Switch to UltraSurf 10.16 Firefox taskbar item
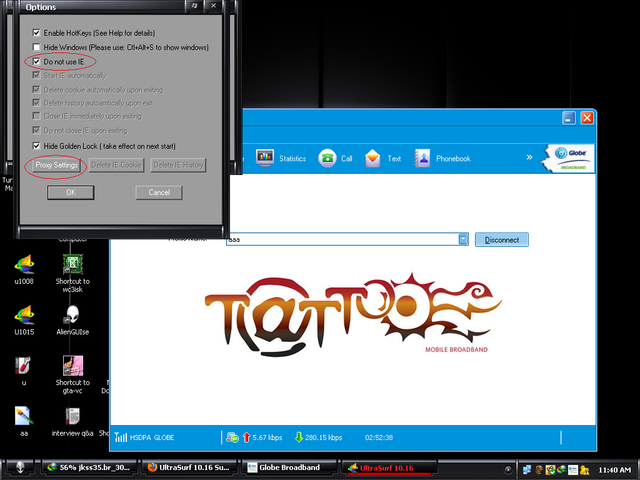640x480 pixels. coord(191,468)
